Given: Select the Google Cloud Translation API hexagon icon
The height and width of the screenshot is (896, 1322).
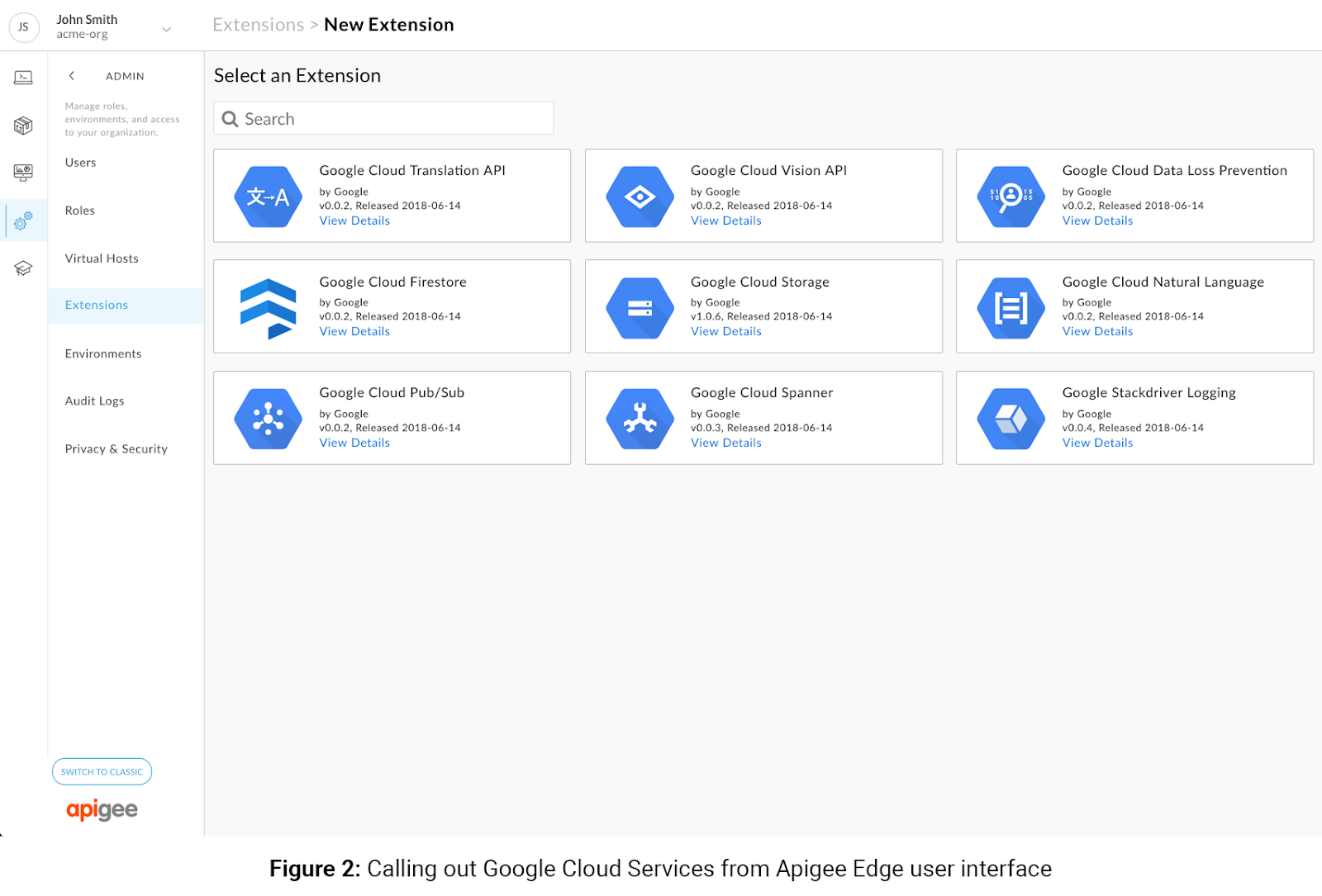Looking at the screenshot, I should (266, 197).
